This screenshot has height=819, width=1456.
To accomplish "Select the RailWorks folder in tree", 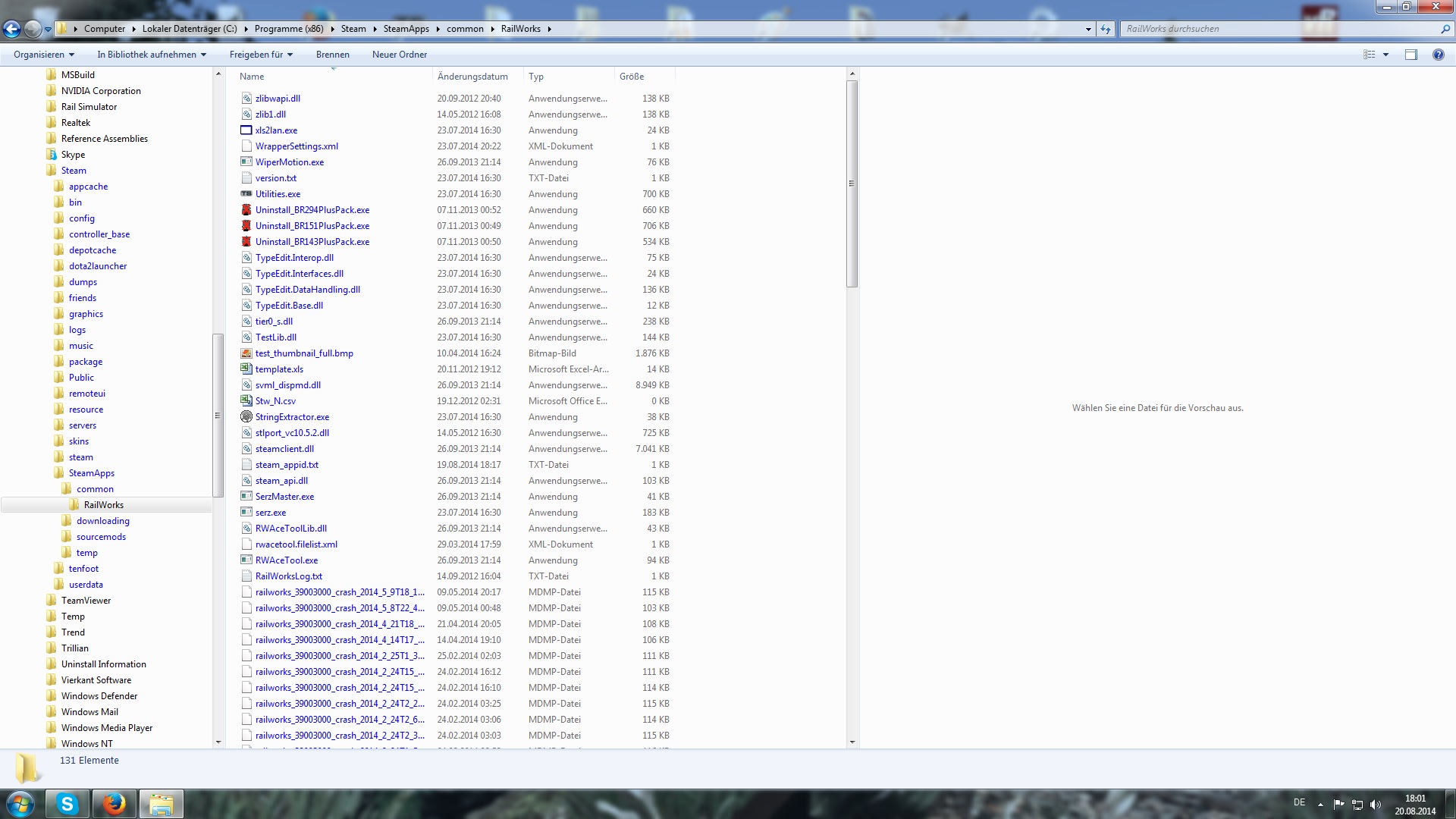I will (104, 505).
